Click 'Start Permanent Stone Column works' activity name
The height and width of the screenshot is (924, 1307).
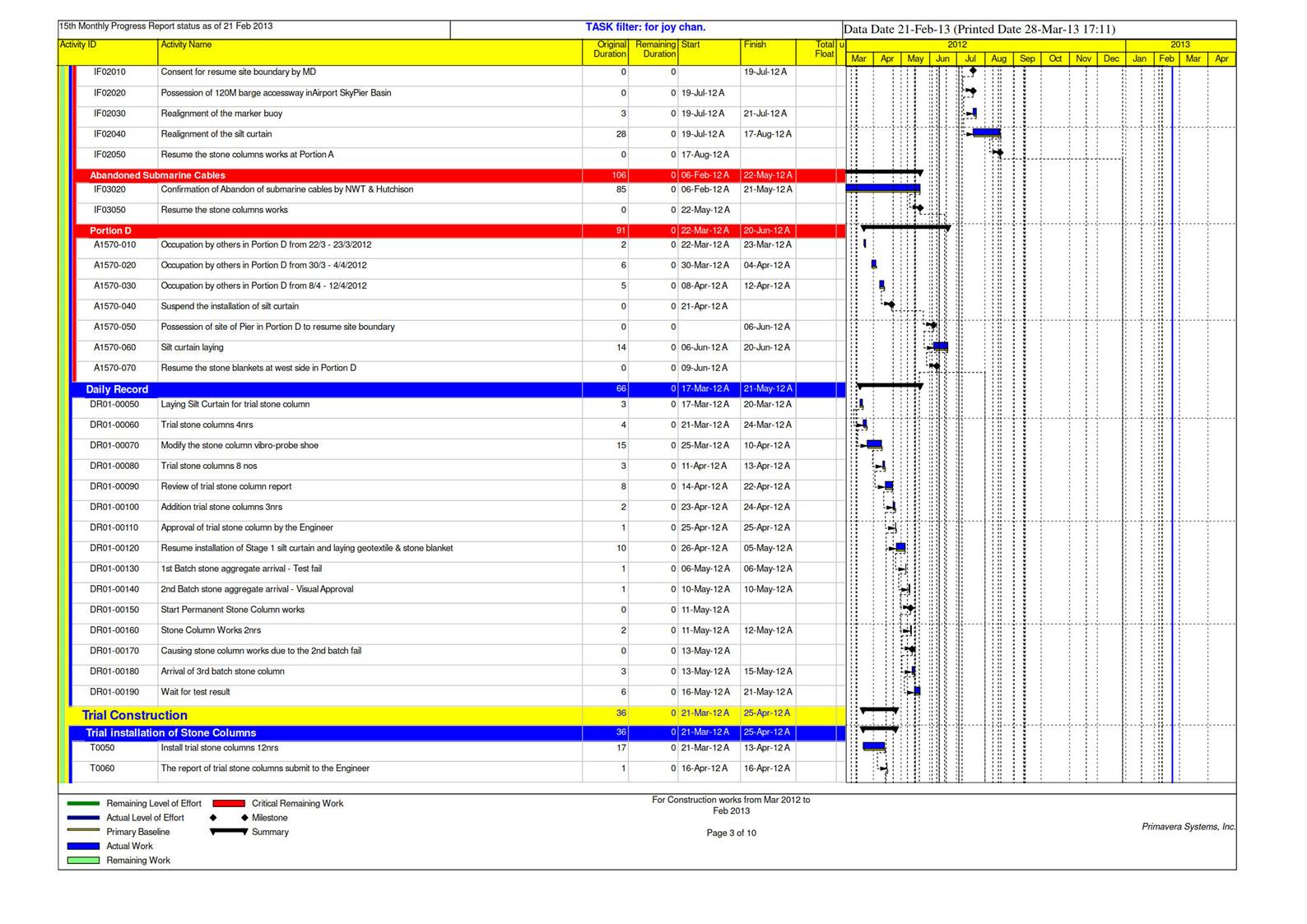232,610
